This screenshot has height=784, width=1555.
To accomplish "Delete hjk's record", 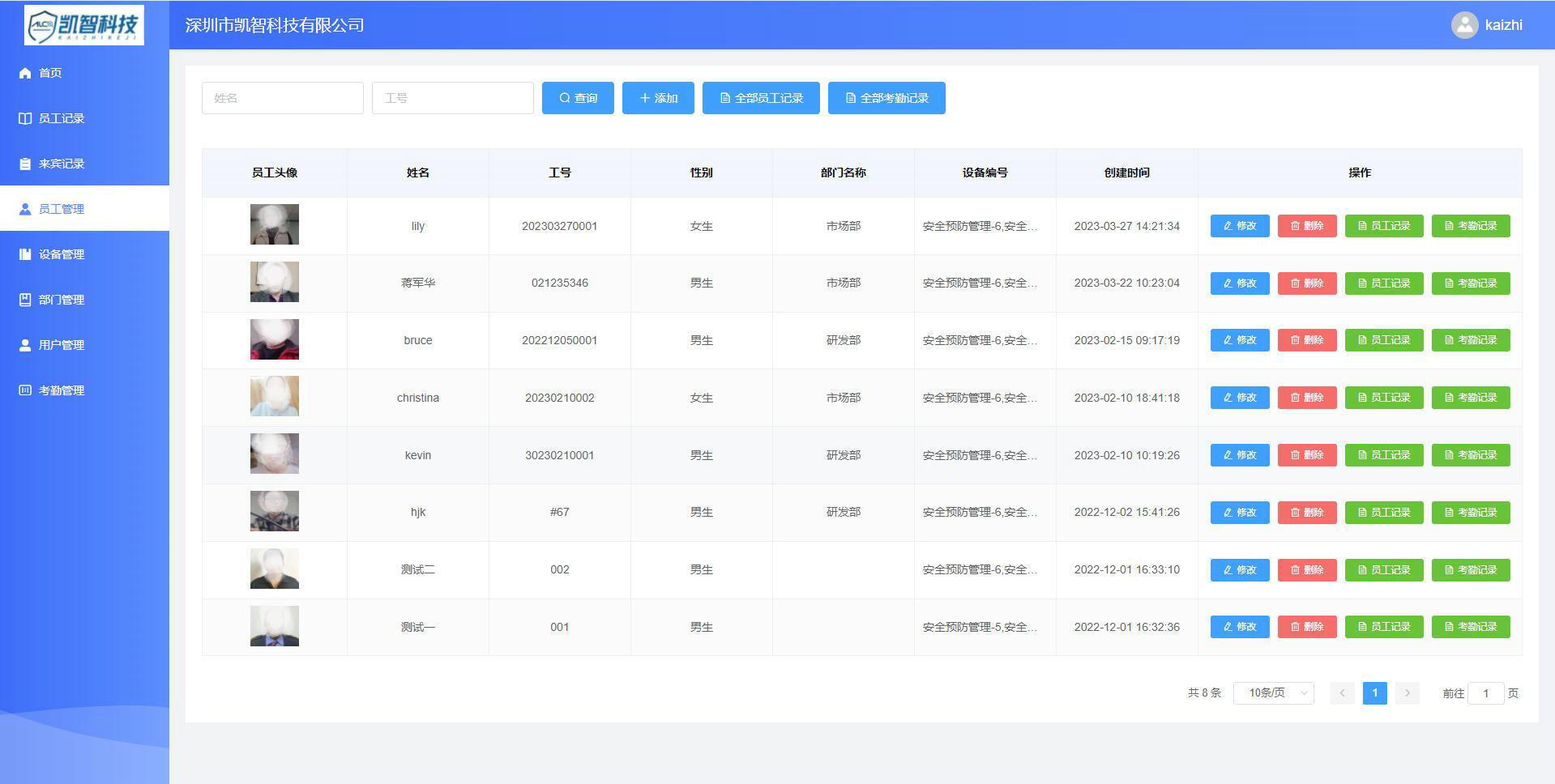I will tap(1307, 513).
